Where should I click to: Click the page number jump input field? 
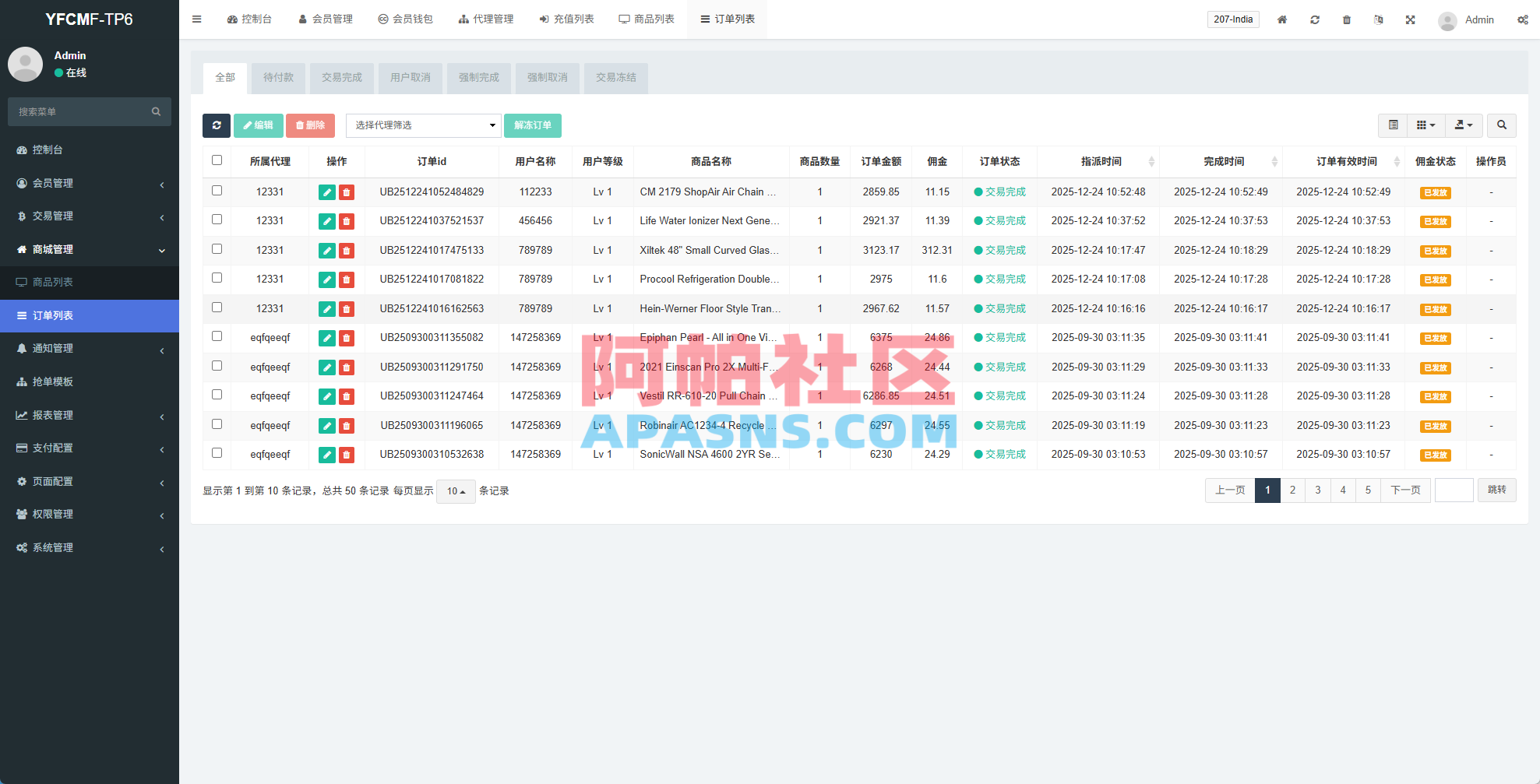(x=1454, y=490)
